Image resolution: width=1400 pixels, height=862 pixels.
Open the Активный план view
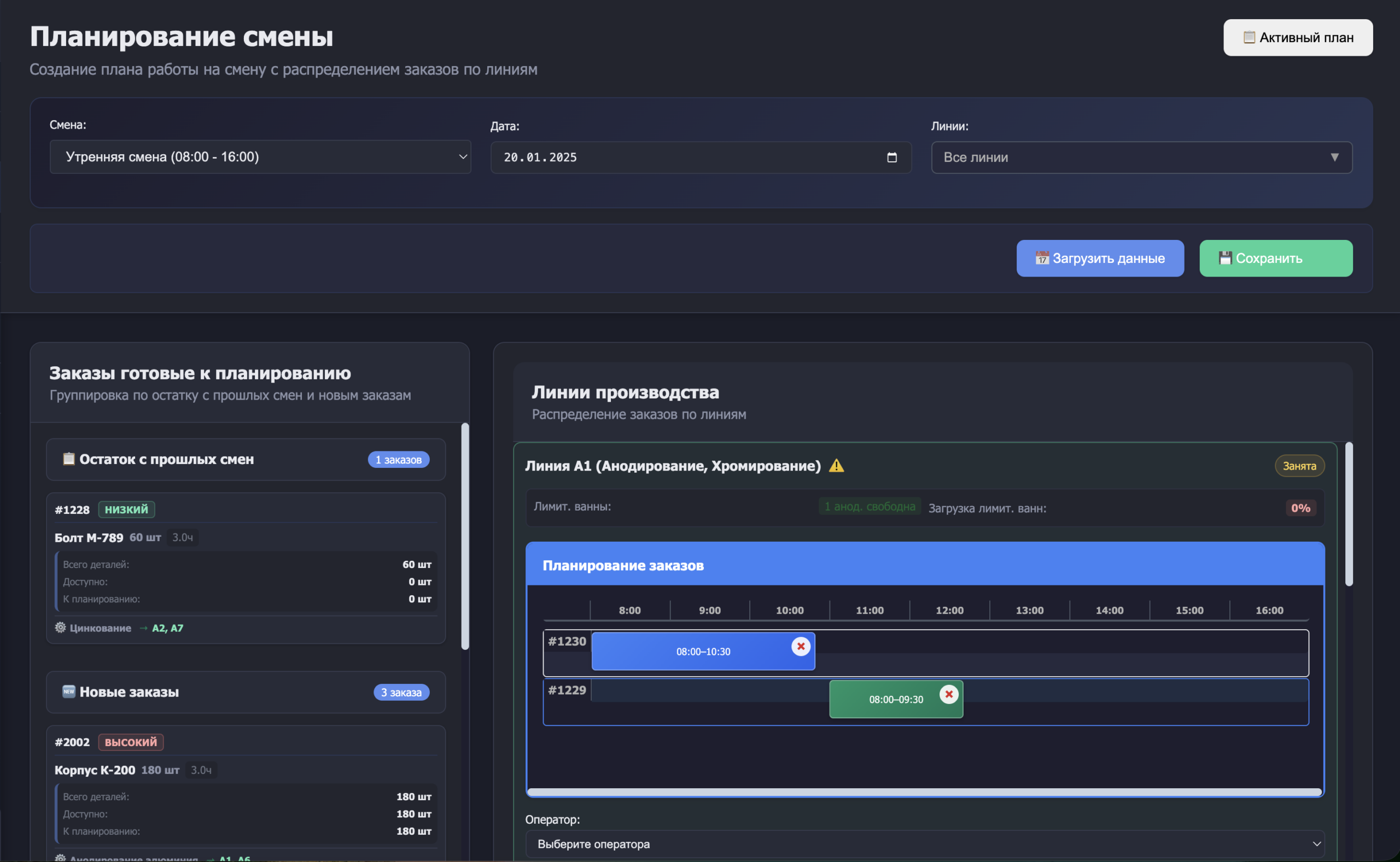(1297, 38)
